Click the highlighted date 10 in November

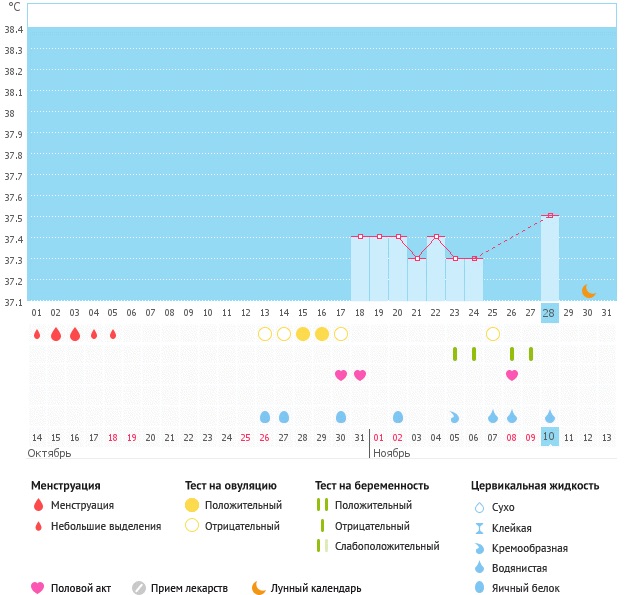point(550,437)
